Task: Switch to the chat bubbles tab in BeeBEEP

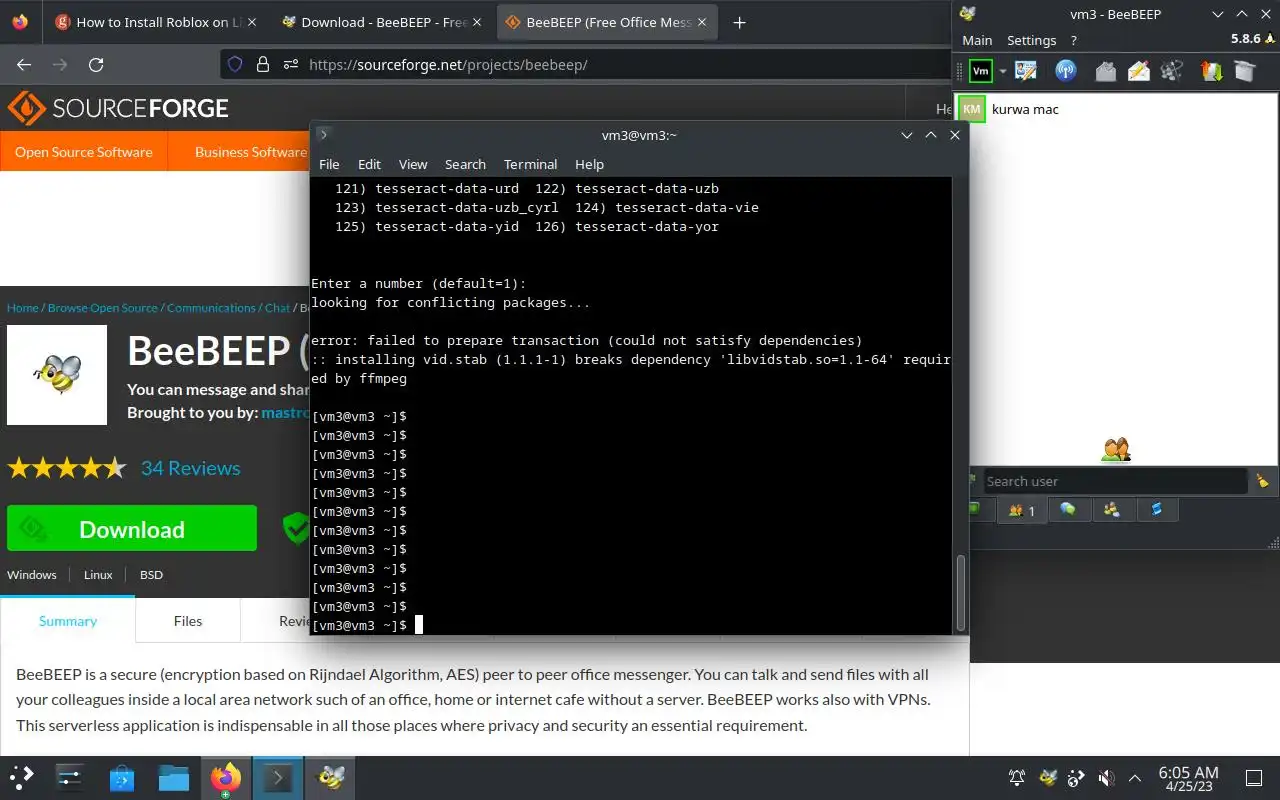Action: pos(1068,510)
